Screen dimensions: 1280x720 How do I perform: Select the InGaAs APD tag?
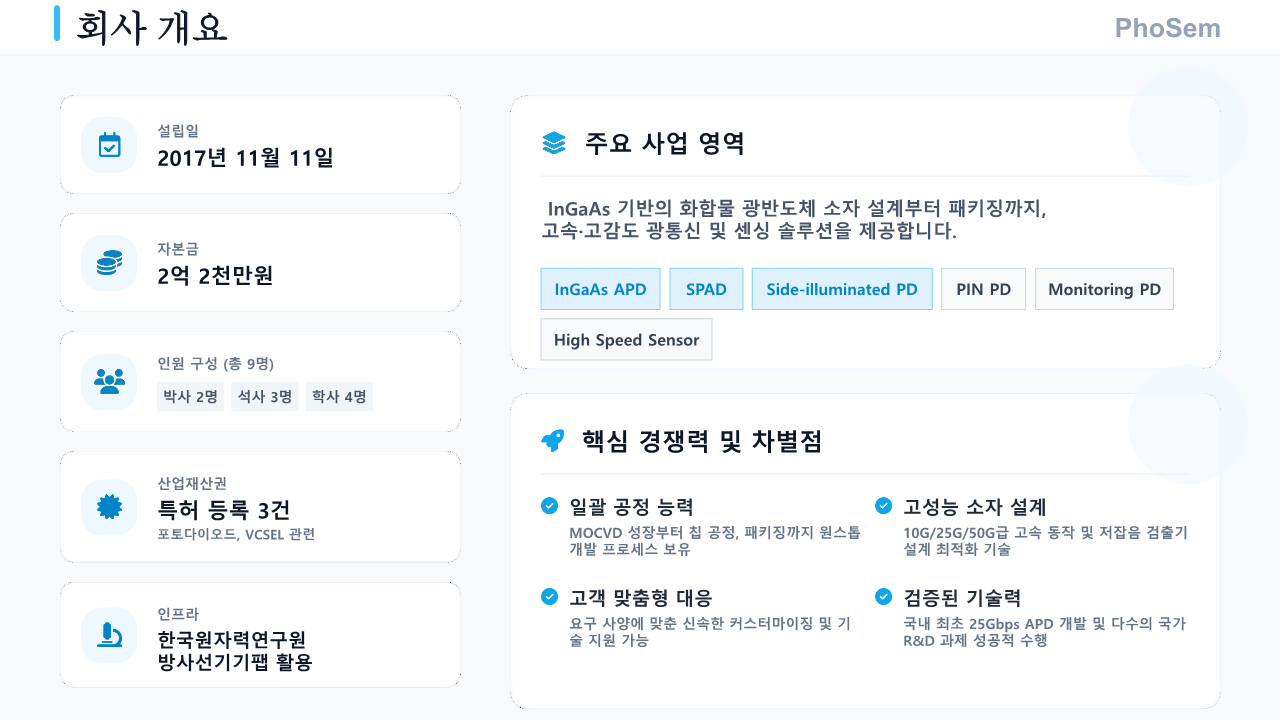pyautogui.click(x=600, y=289)
